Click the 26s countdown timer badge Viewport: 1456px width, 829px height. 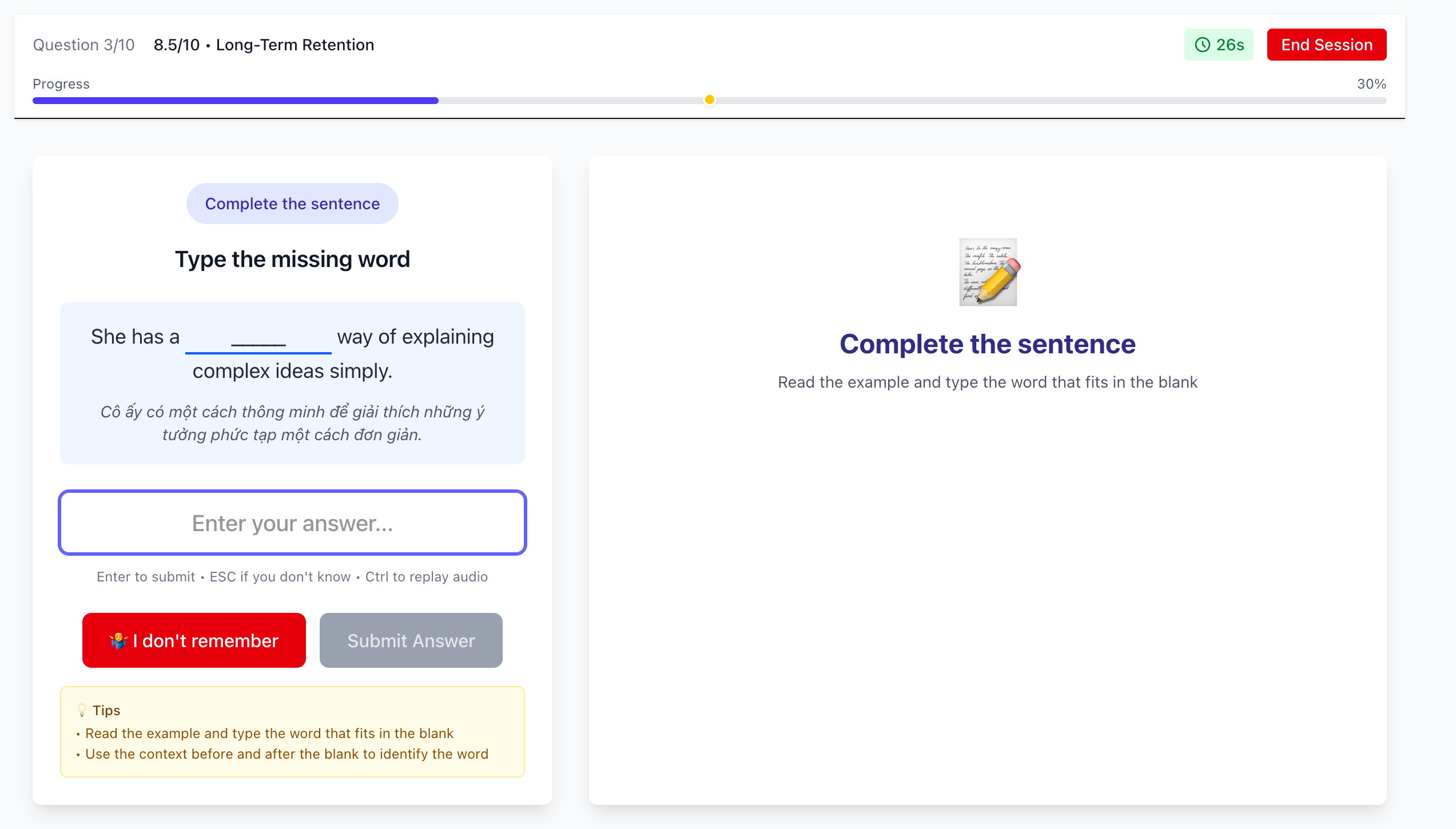tap(1219, 45)
